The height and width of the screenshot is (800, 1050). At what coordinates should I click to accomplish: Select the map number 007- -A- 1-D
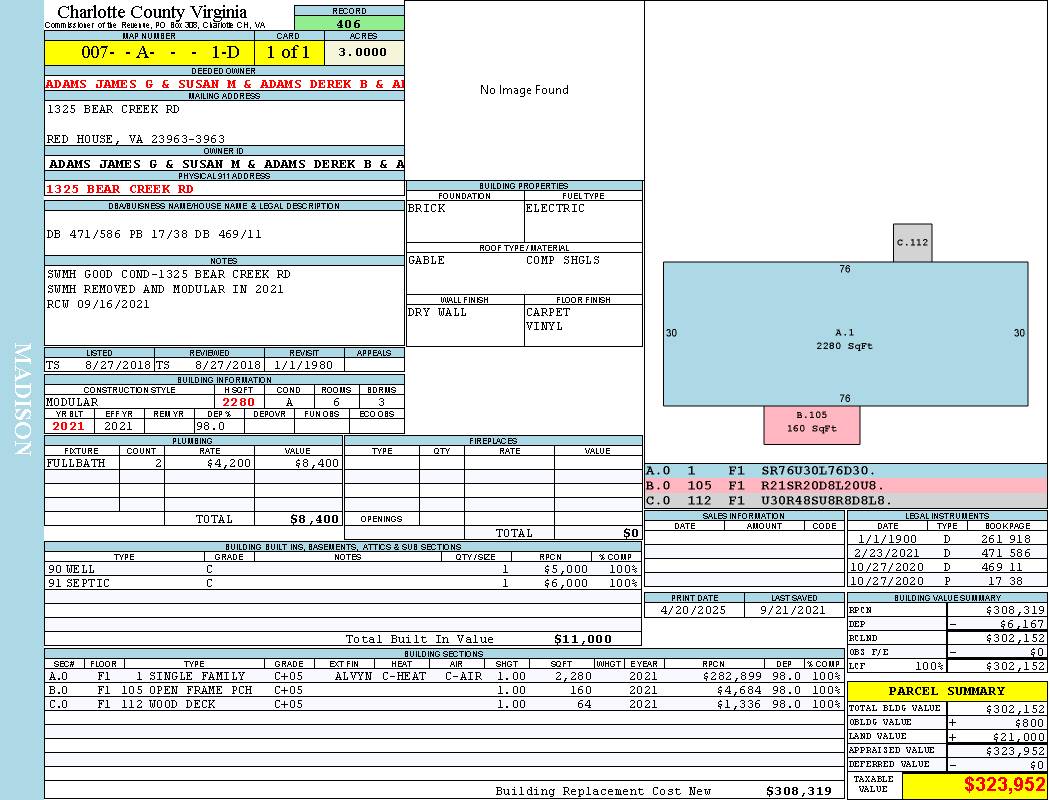(x=149, y=52)
